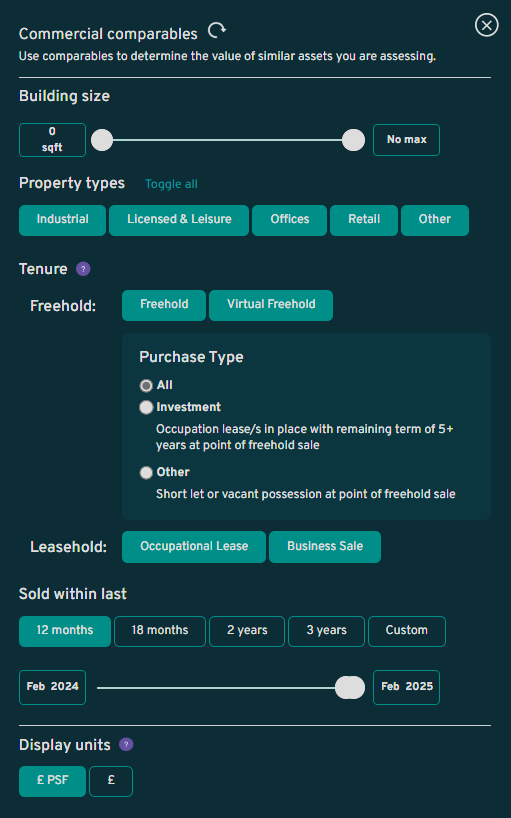Toggle the Retail property type
This screenshot has width=511, height=818.
point(364,220)
